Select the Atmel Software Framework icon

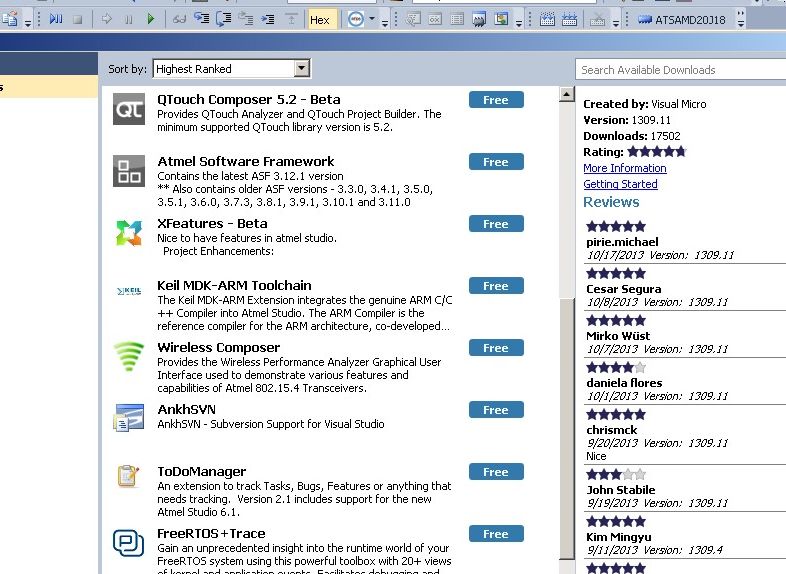pos(128,170)
